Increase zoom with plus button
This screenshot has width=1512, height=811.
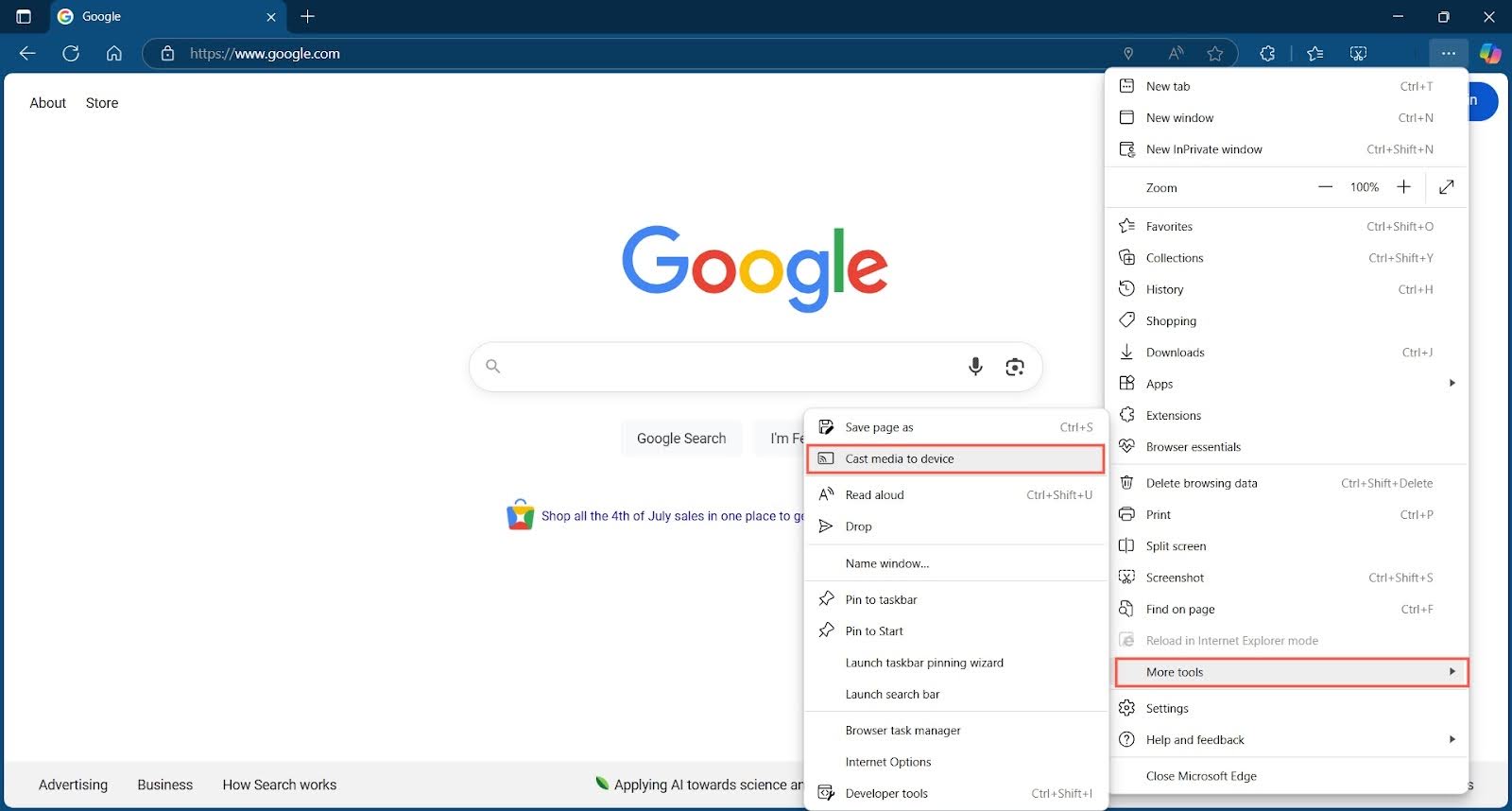[1404, 187]
